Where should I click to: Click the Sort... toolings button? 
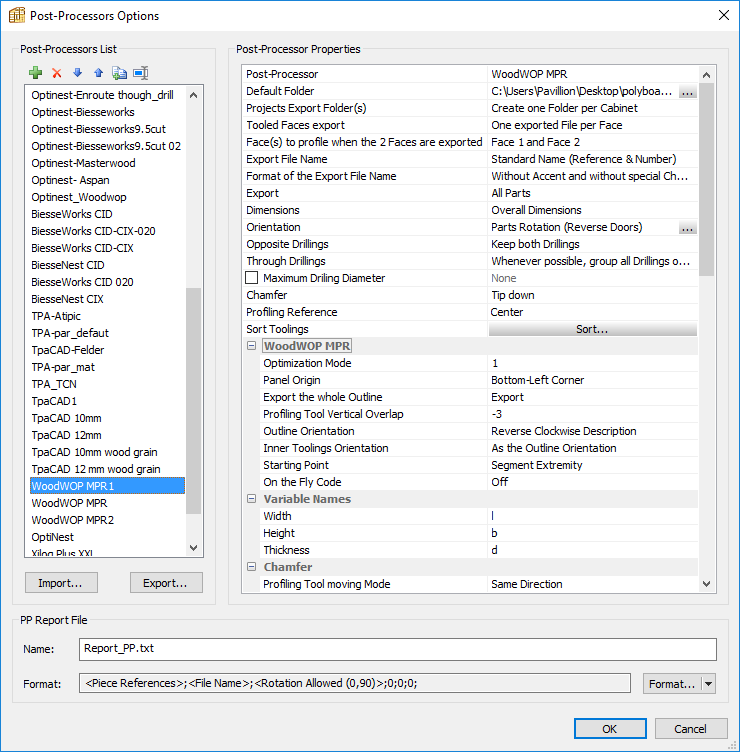click(x=592, y=329)
